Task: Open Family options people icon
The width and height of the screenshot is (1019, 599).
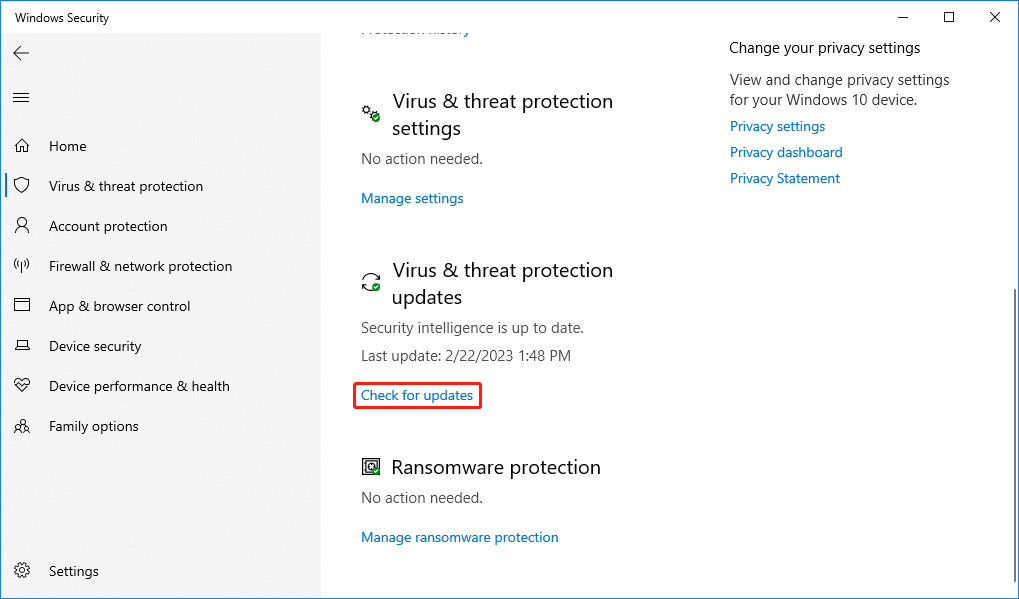Action: tap(22, 426)
